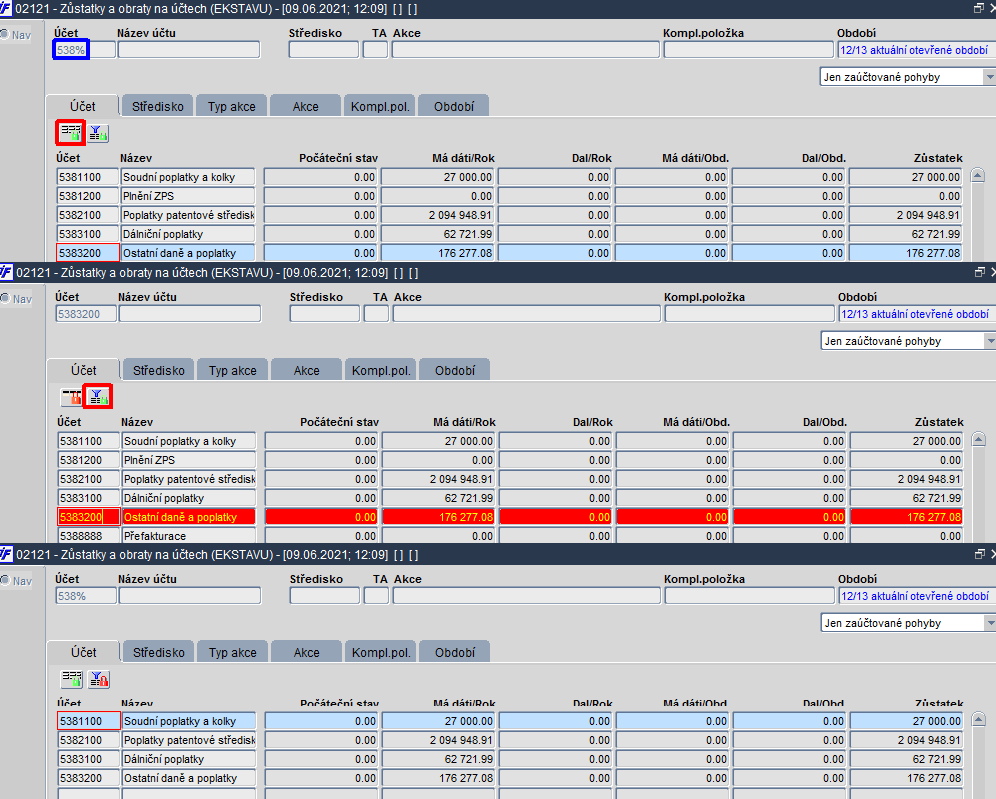Click the filter icon with red mark in bottom window
This screenshot has height=799, width=996.
pyautogui.click(x=99, y=679)
